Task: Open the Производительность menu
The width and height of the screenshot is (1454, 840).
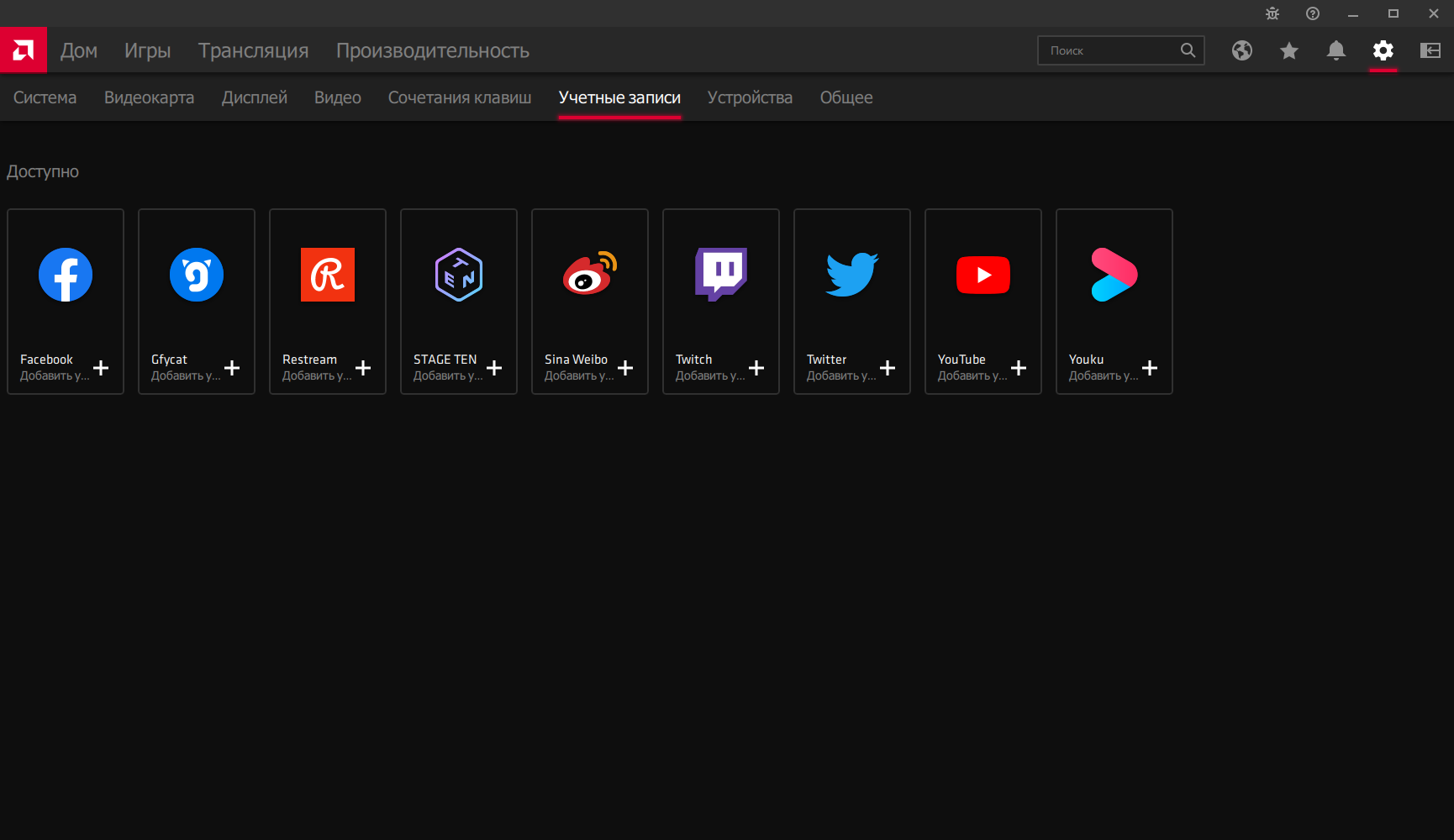Action: [x=433, y=50]
